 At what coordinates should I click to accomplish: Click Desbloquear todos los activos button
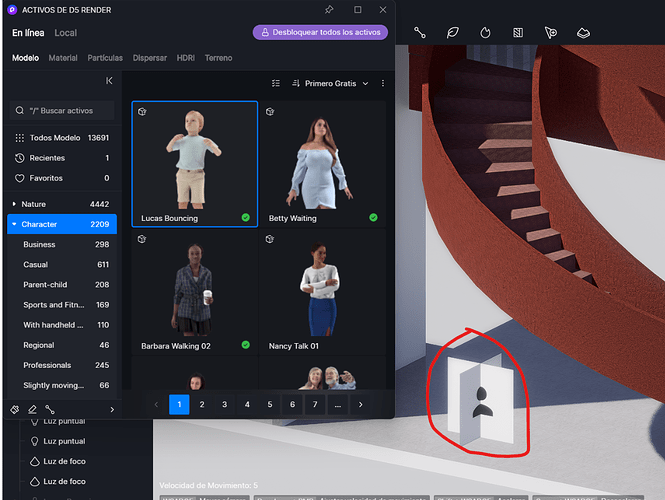coord(320,32)
